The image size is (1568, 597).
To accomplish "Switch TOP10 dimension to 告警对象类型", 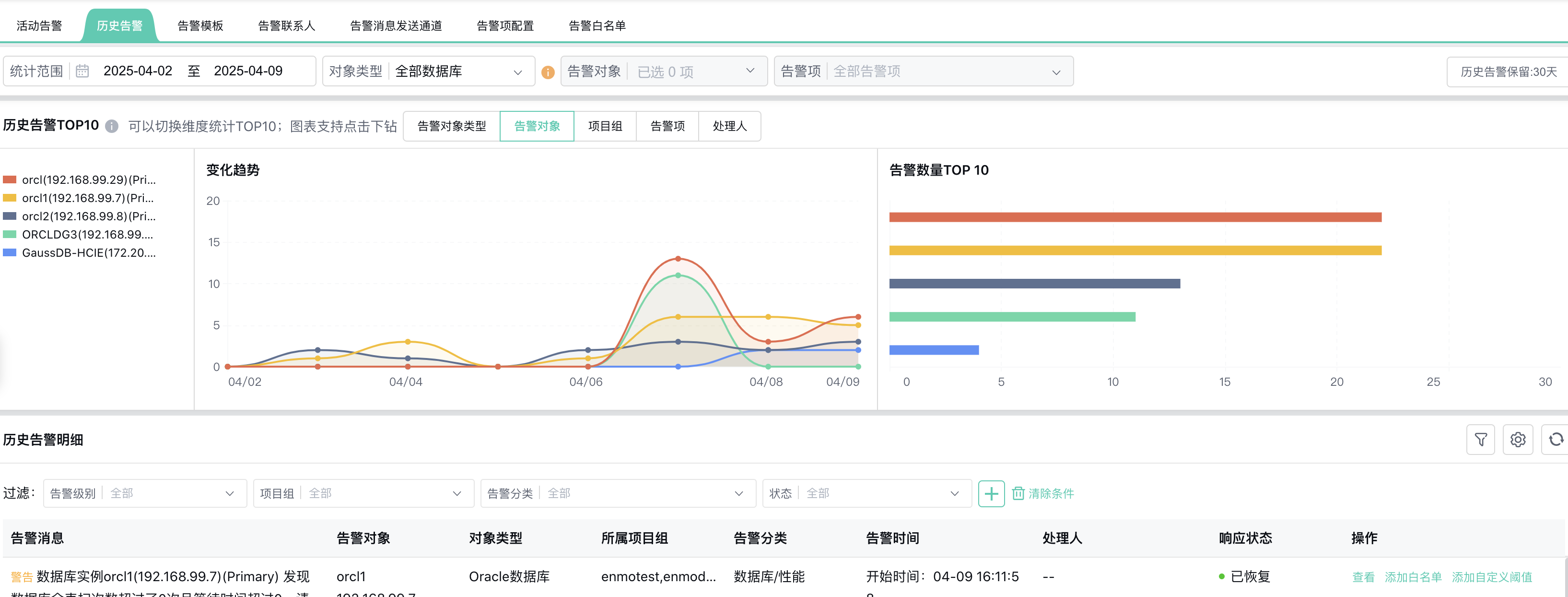I will click(452, 126).
